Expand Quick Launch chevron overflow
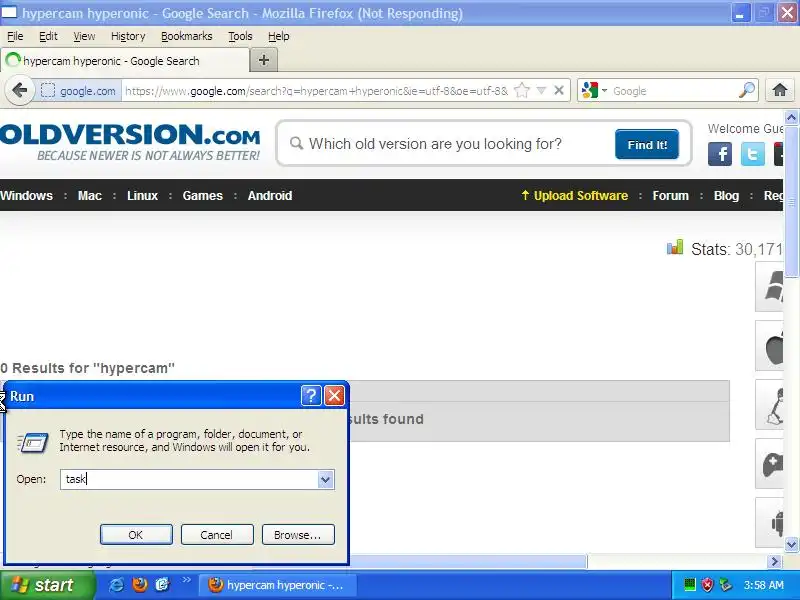 click(186, 580)
